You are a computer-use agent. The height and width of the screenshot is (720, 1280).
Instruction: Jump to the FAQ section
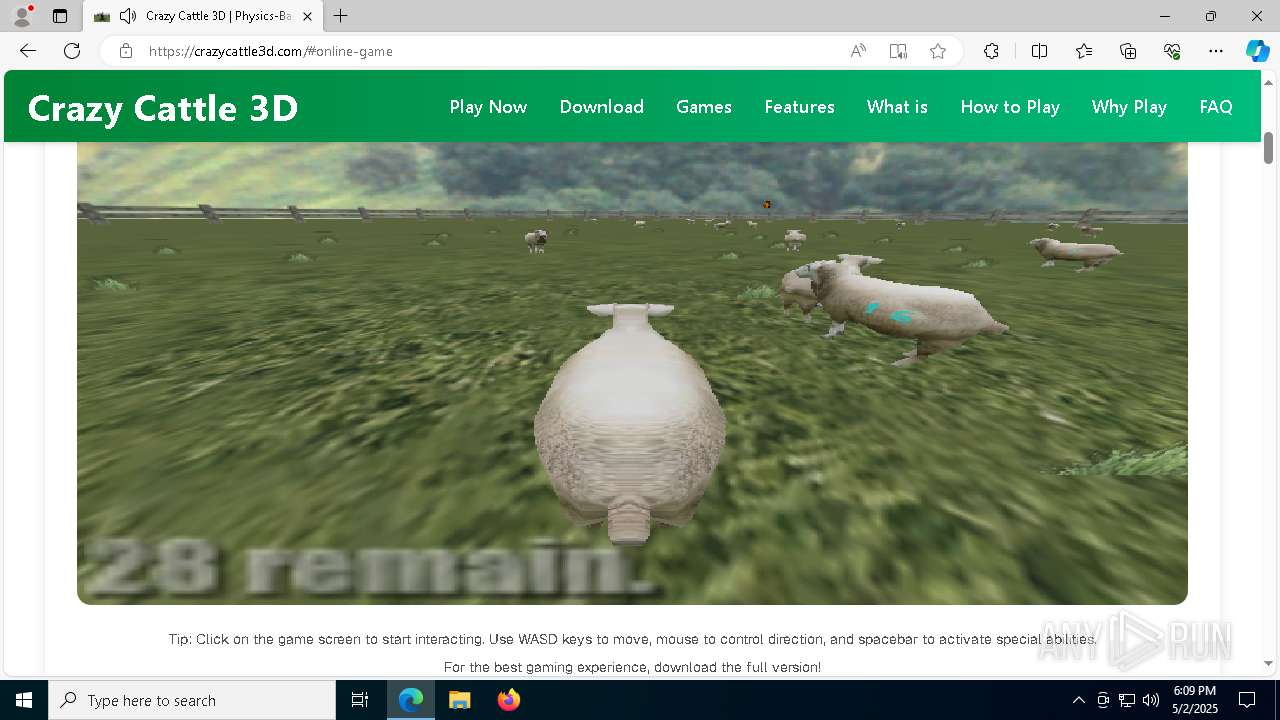[1216, 107]
